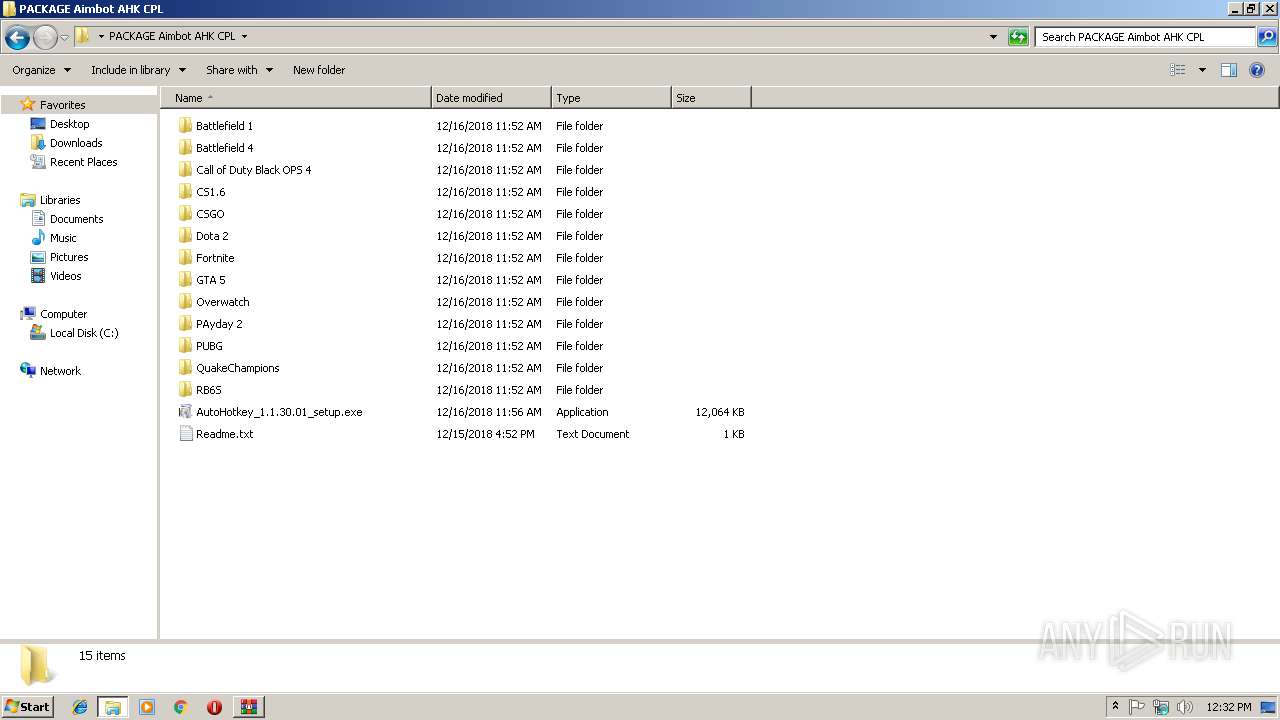Open the Videos library
The image size is (1280, 720).
(x=66, y=276)
